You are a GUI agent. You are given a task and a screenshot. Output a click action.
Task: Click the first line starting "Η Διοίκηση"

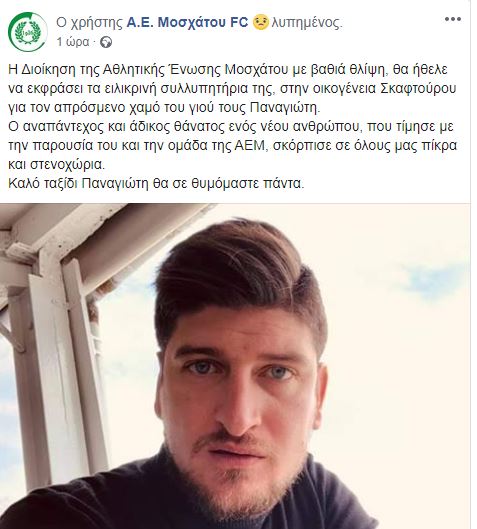coord(228,69)
